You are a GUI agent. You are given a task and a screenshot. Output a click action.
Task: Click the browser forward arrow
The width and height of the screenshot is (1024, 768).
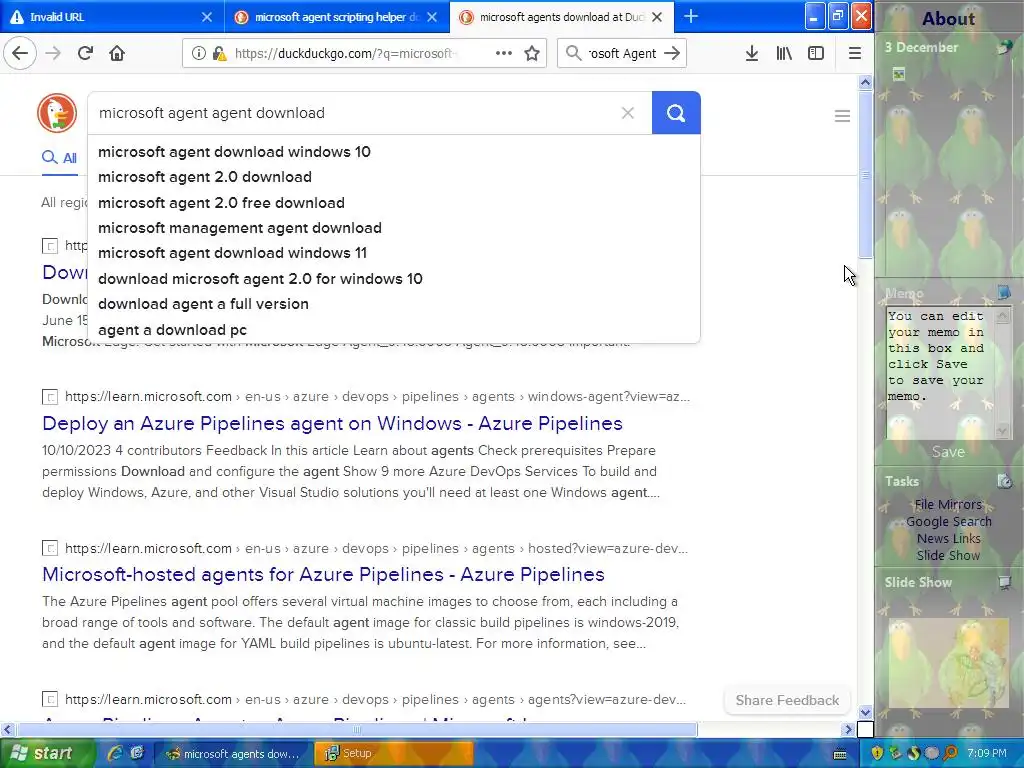point(53,53)
